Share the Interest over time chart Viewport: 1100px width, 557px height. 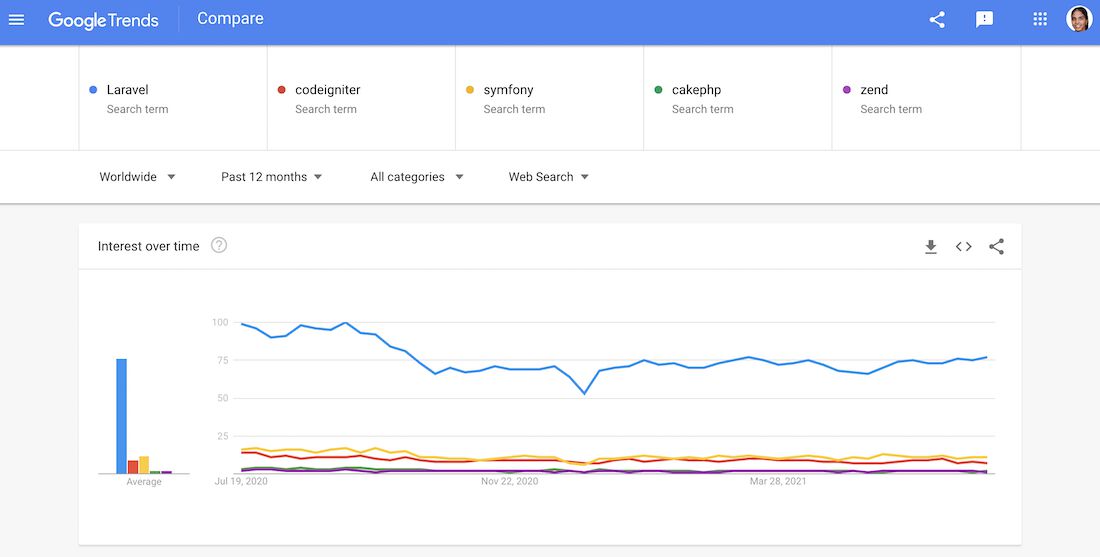pyautogui.click(x=996, y=246)
